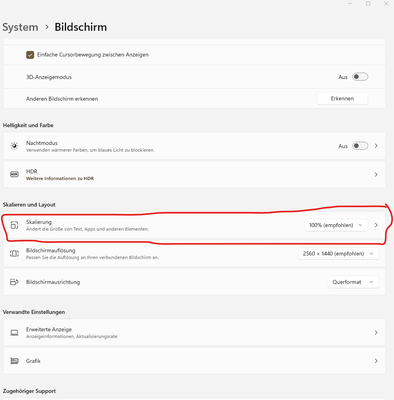Click the Nachtmodus row title
The height and width of the screenshot is (400, 394).
[42, 143]
